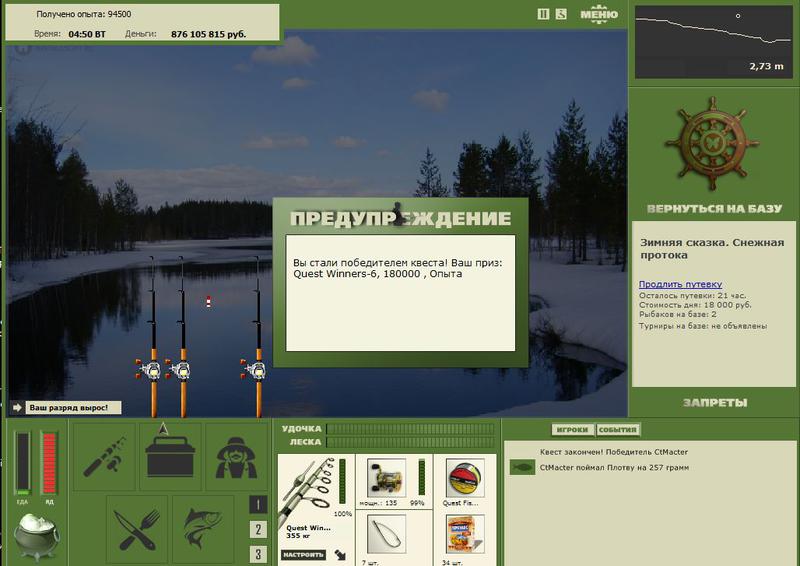Click 'Зимняя сказка. Снежная протока' title
Image resolution: width=800 pixels, height=566 pixels.
pyautogui.click(x=712, y=249)
